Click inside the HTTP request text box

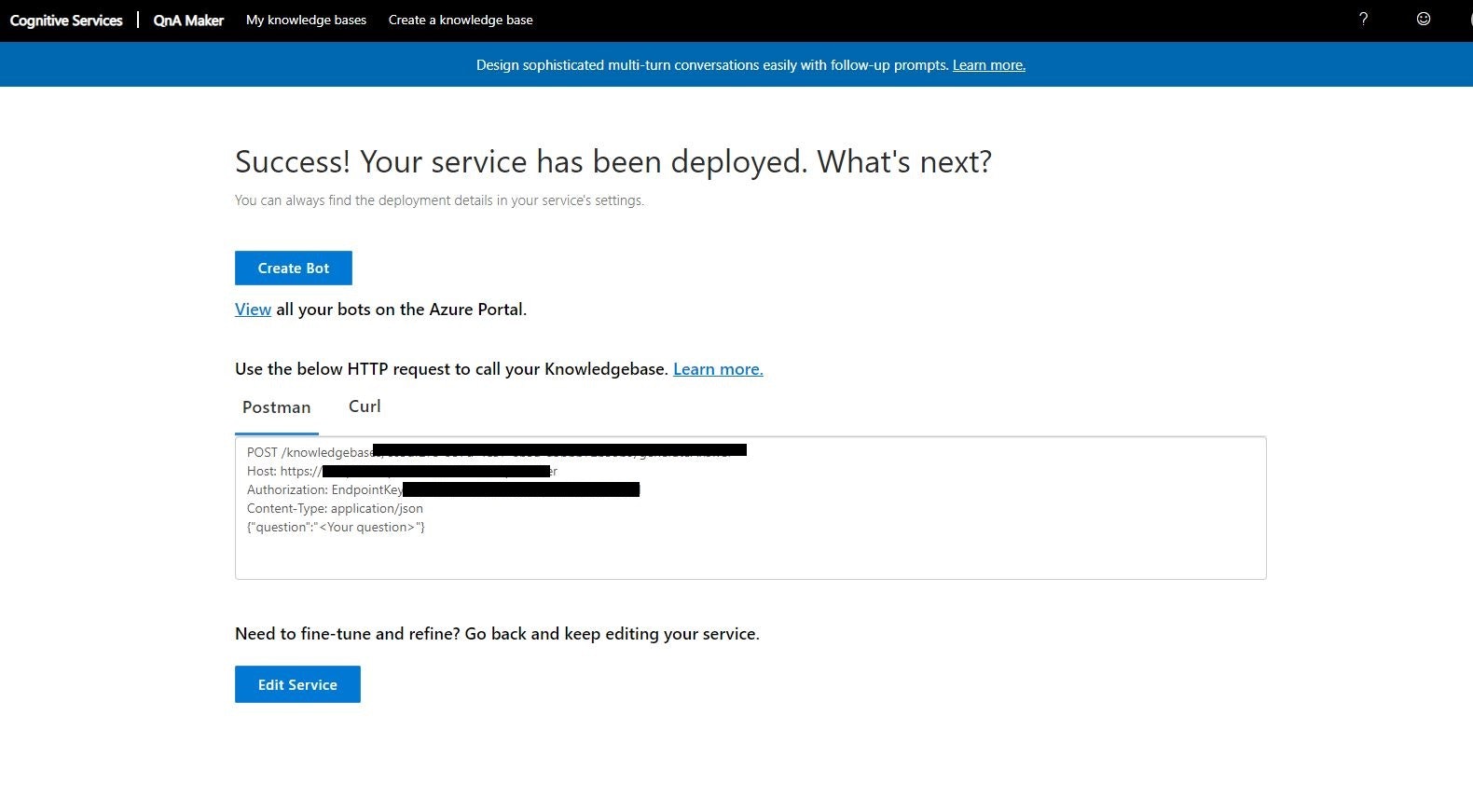click(750, 508)
